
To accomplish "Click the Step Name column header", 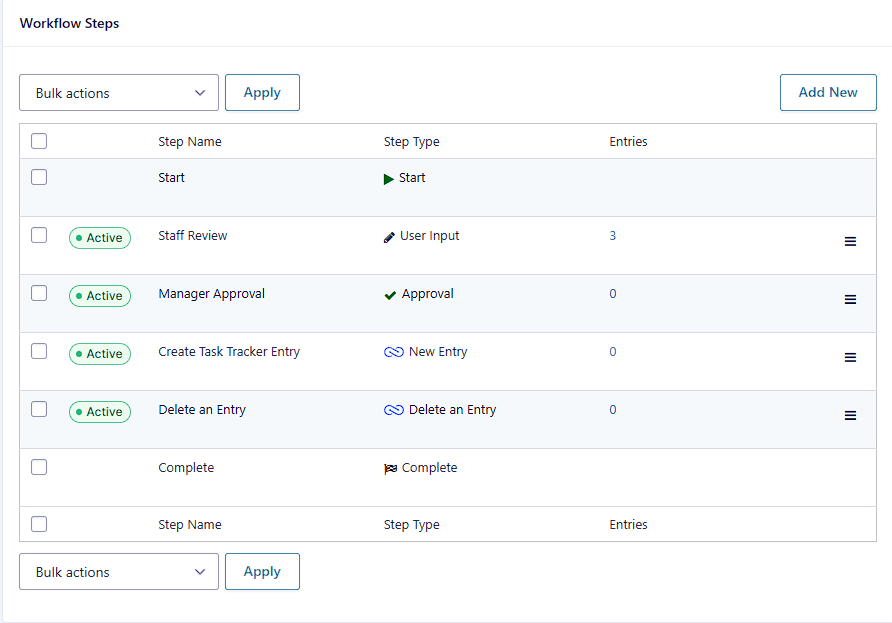I will 189,141.
